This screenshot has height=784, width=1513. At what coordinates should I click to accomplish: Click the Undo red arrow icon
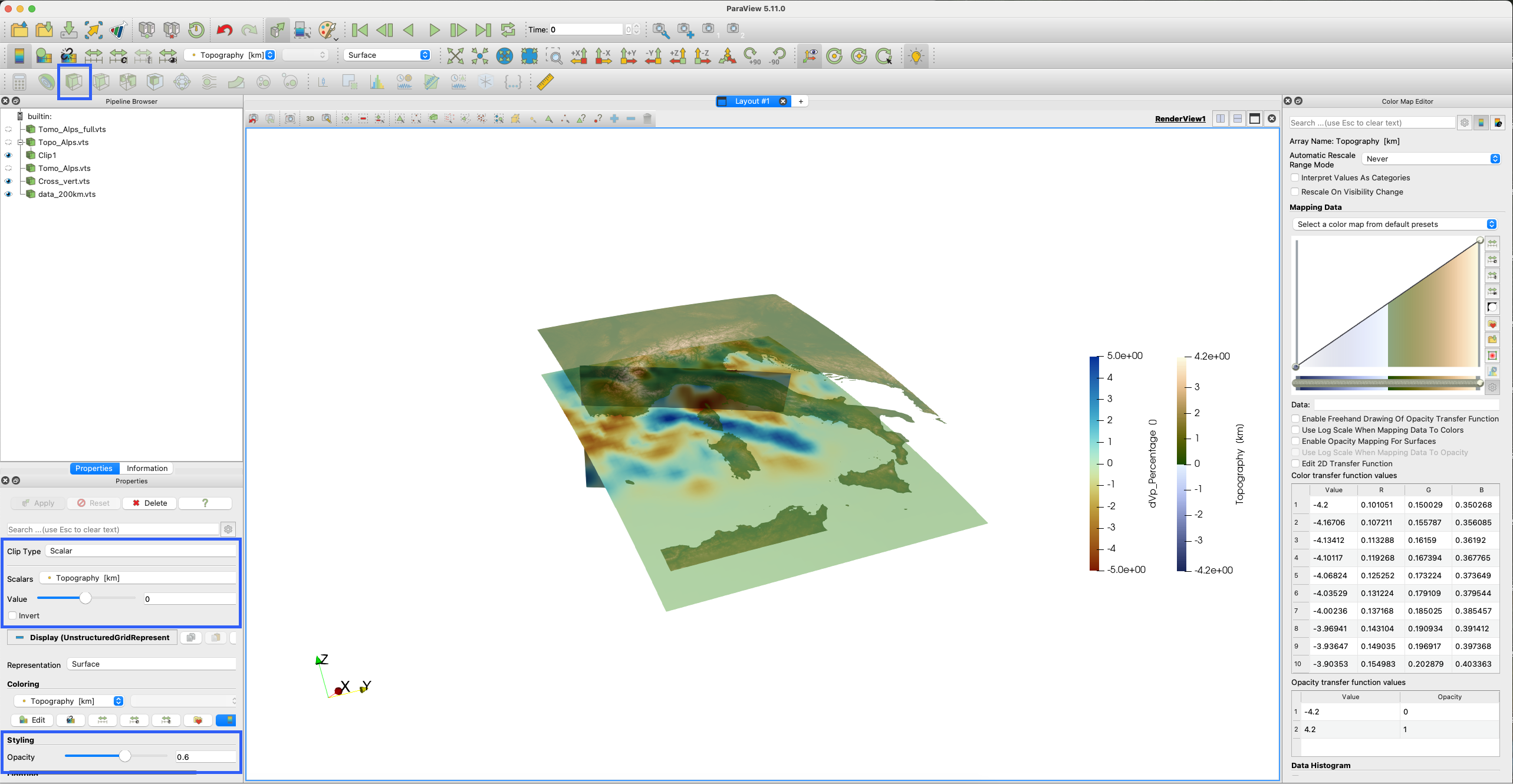coord(225,29)
